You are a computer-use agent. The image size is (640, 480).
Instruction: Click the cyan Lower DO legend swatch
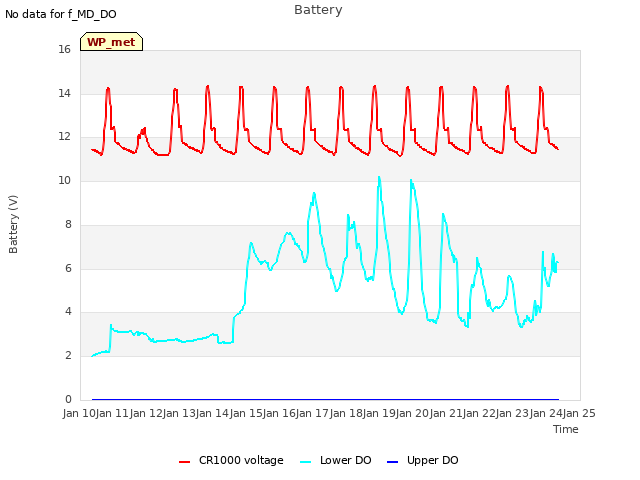(x=305, y=462)
